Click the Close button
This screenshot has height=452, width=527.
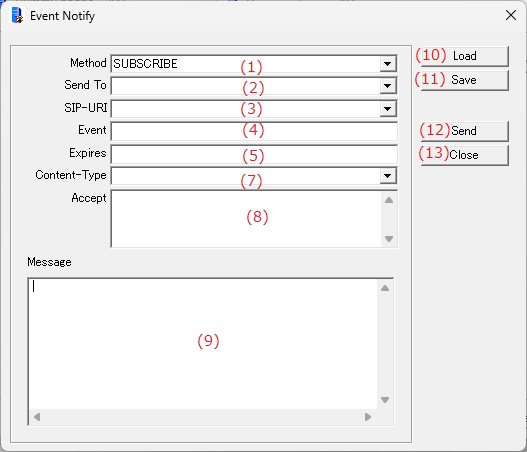click(x=464, y=155)
